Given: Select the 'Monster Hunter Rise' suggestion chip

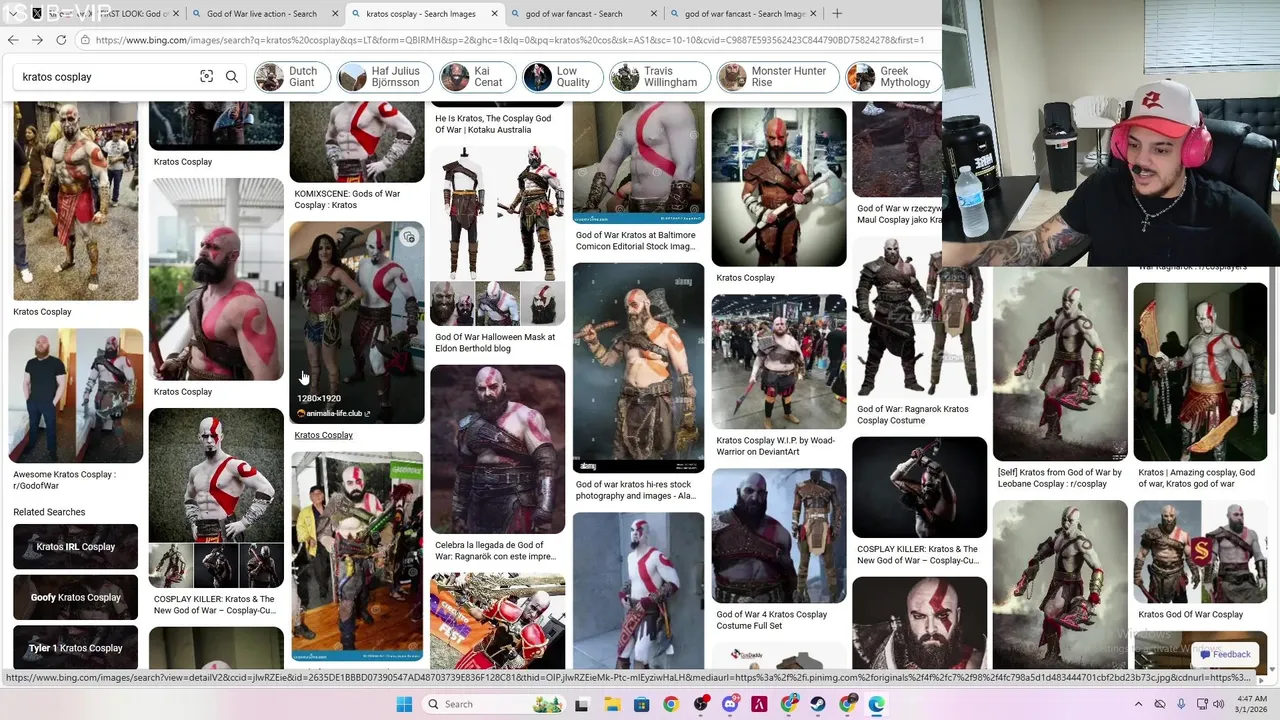Looking at the screenshot, I should [x=778, y=77].
